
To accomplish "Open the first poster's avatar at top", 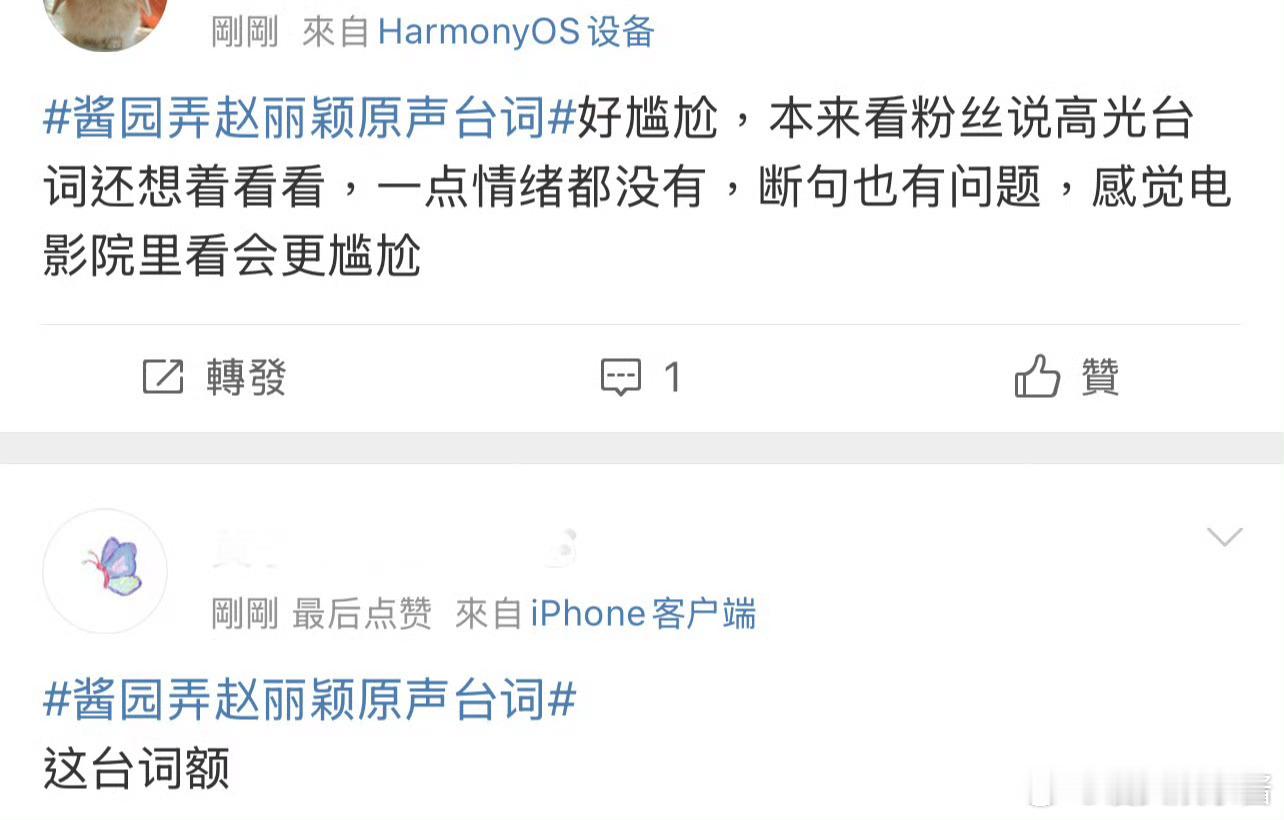I will pos(105,20).
